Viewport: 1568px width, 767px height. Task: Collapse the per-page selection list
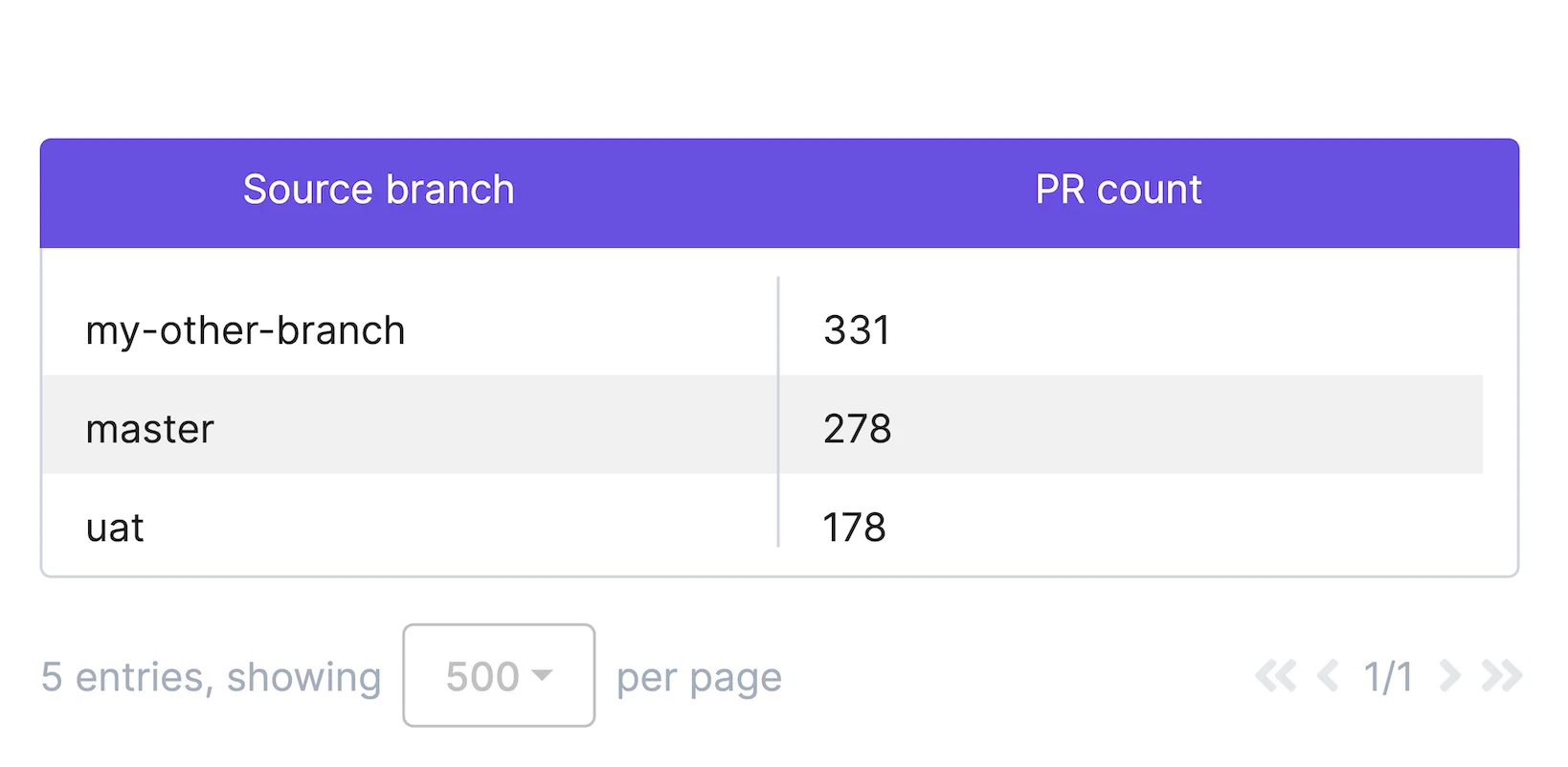498,675
